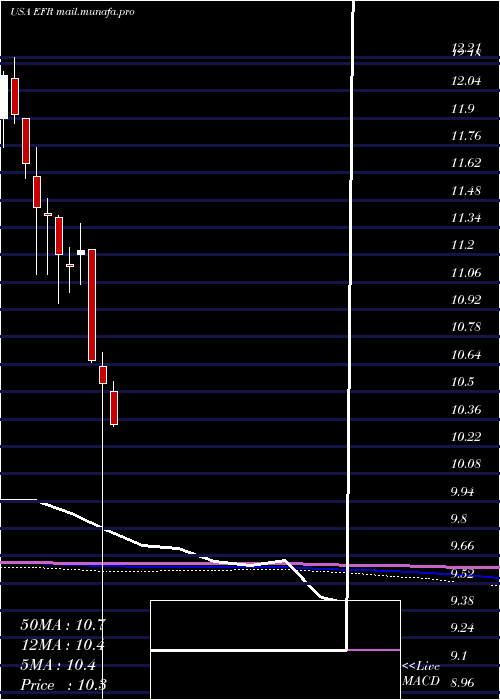Viewport: 500px width, 700px height.
Task: Click the 11.48 price axis label
Action: [467, 191]
